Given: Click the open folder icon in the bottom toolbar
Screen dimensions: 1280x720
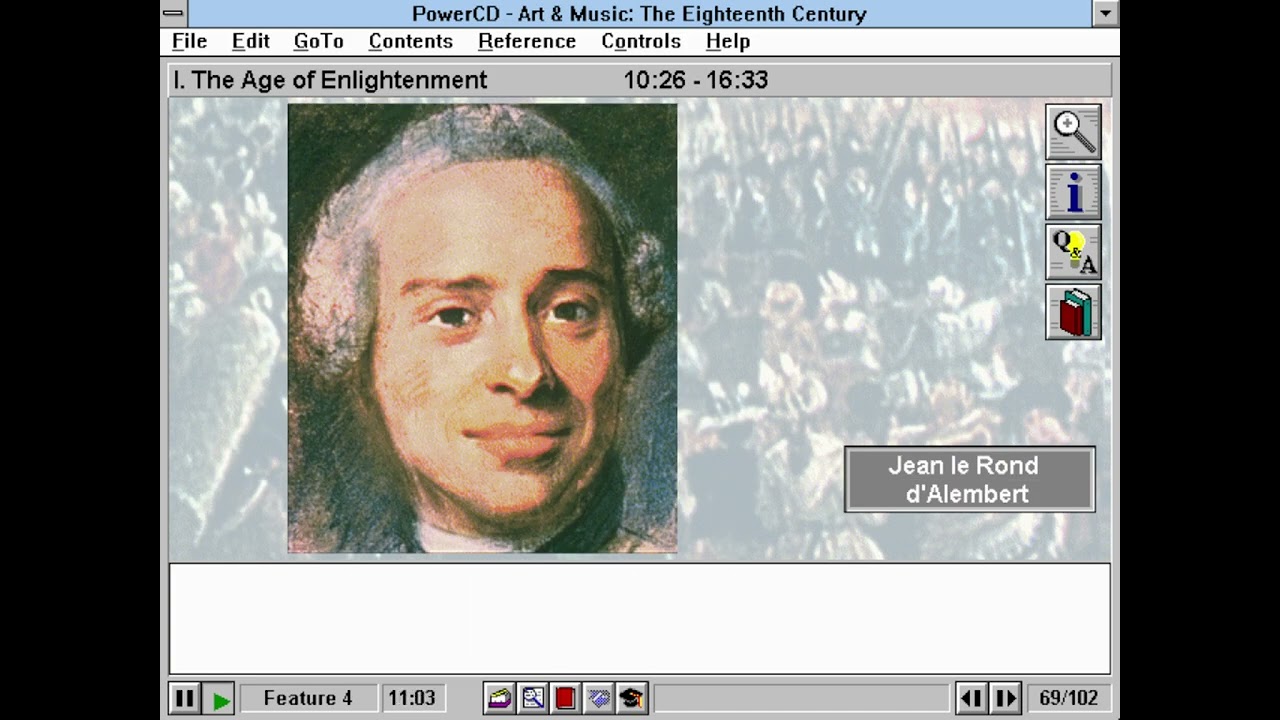Looking at the screenshot, I should (499, 698).
